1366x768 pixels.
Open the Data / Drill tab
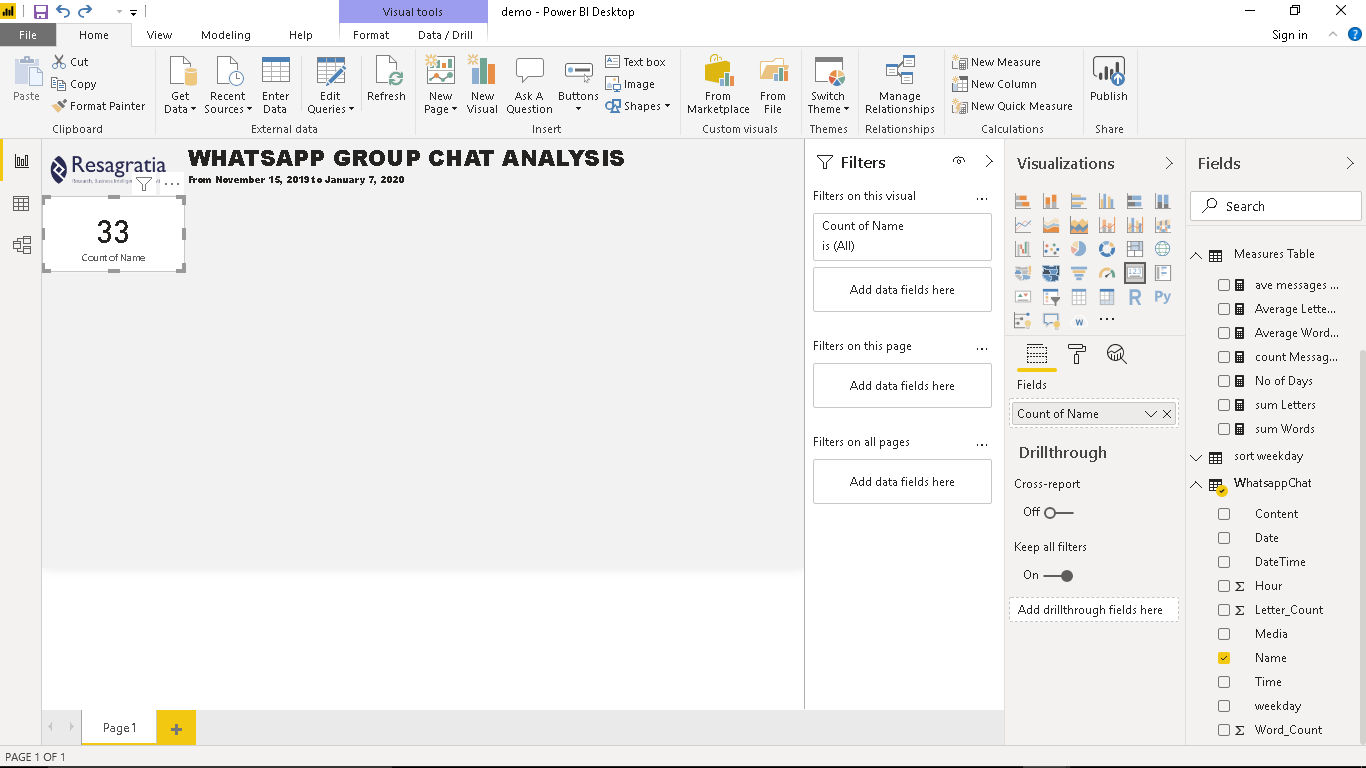click(445, 35)
